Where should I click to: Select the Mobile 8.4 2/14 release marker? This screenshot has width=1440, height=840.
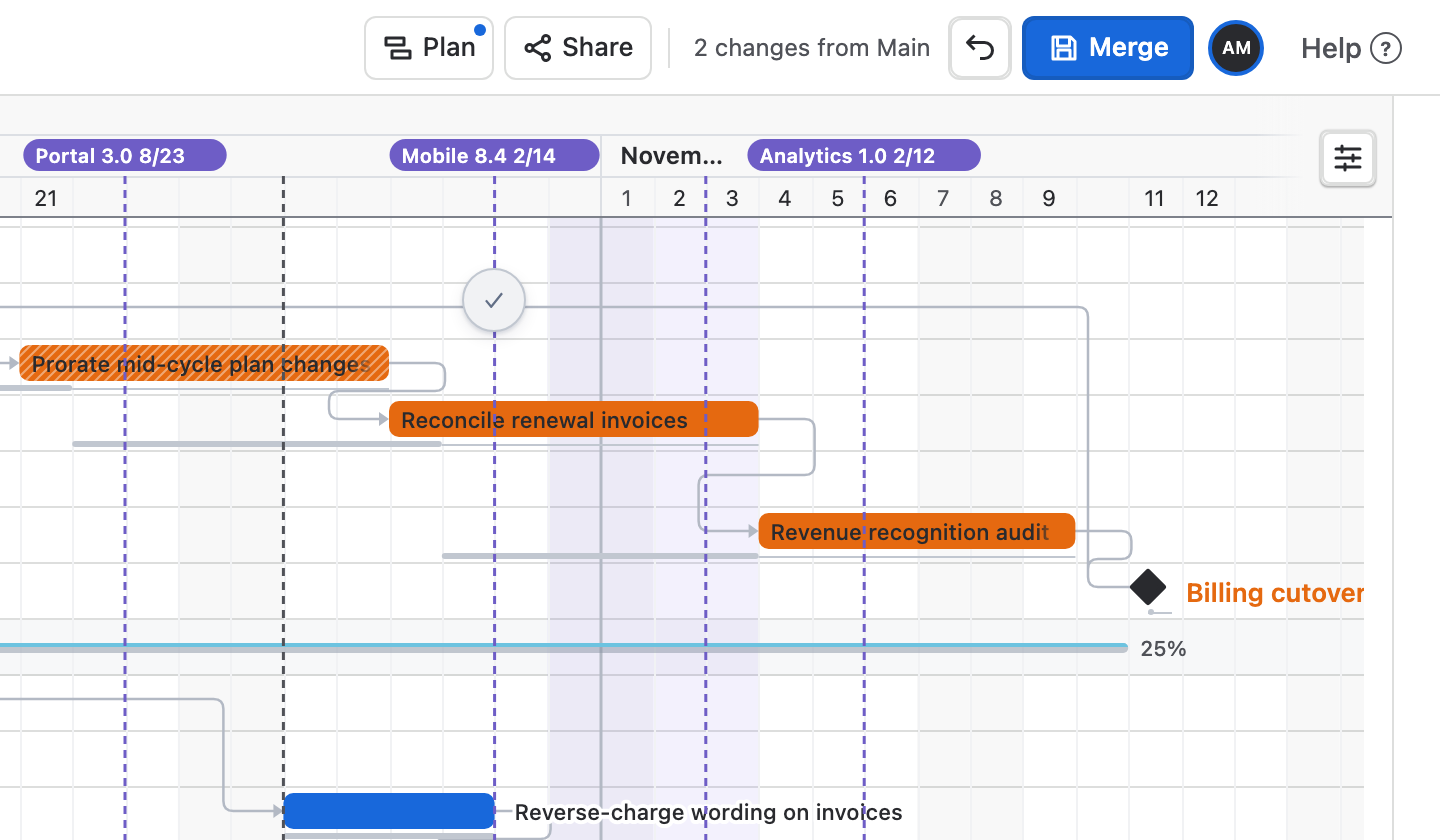pyautogui.click(x=494, y=156)
